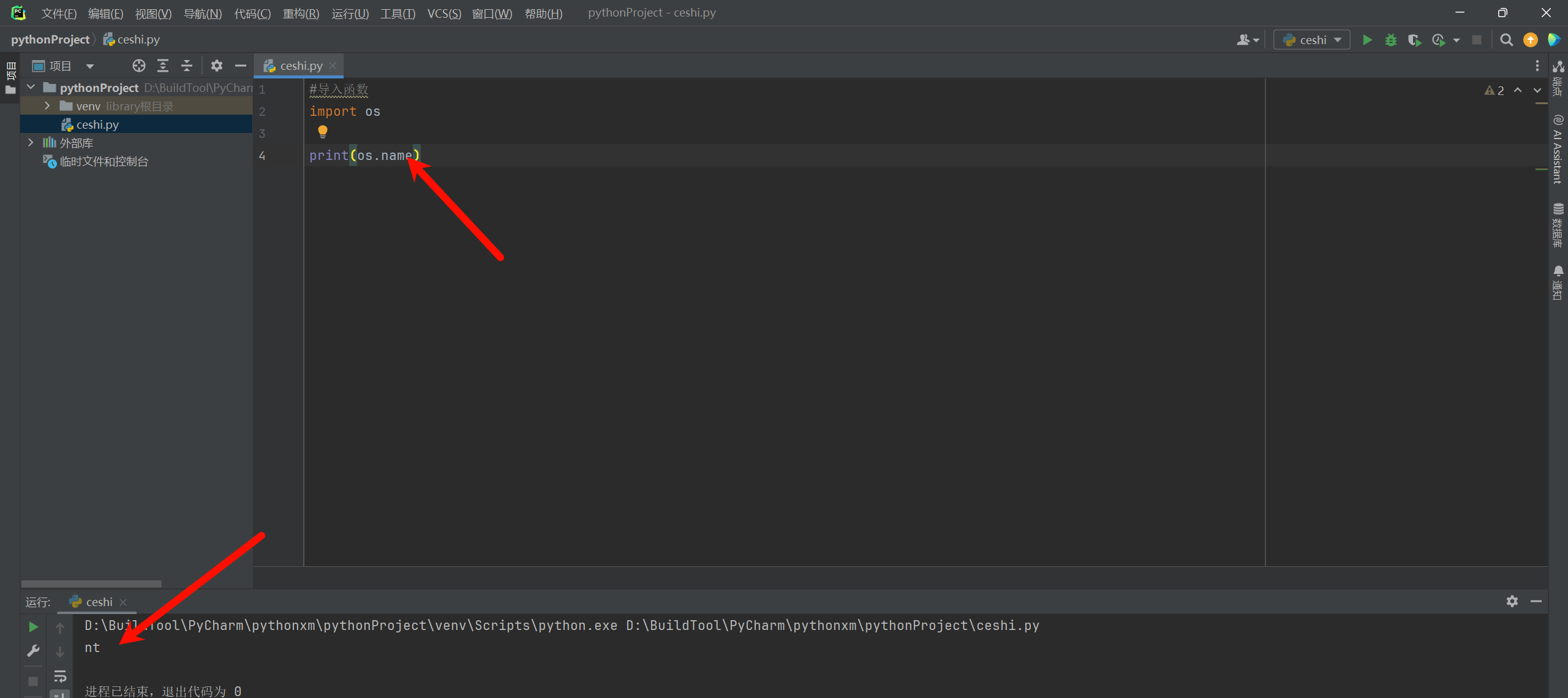Open 文件(F) menu
The image size is (1568, 698).
[x=59, y=13]
